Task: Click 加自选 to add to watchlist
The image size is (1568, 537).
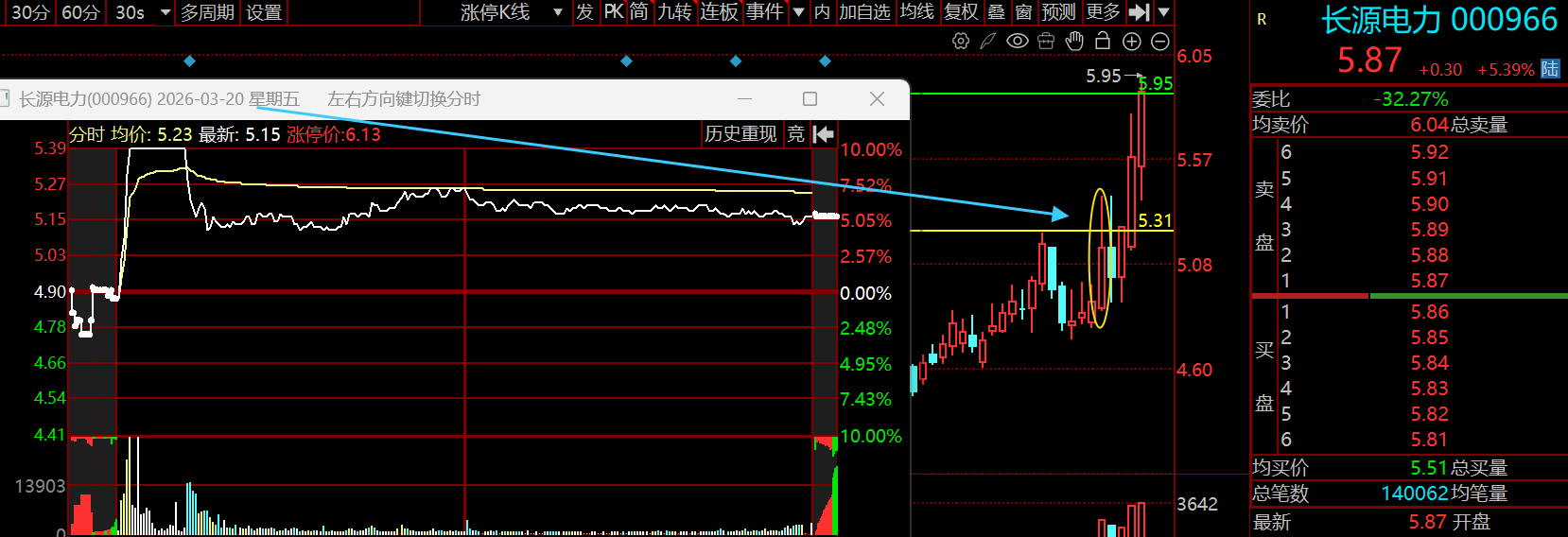Action: (864, 12)
